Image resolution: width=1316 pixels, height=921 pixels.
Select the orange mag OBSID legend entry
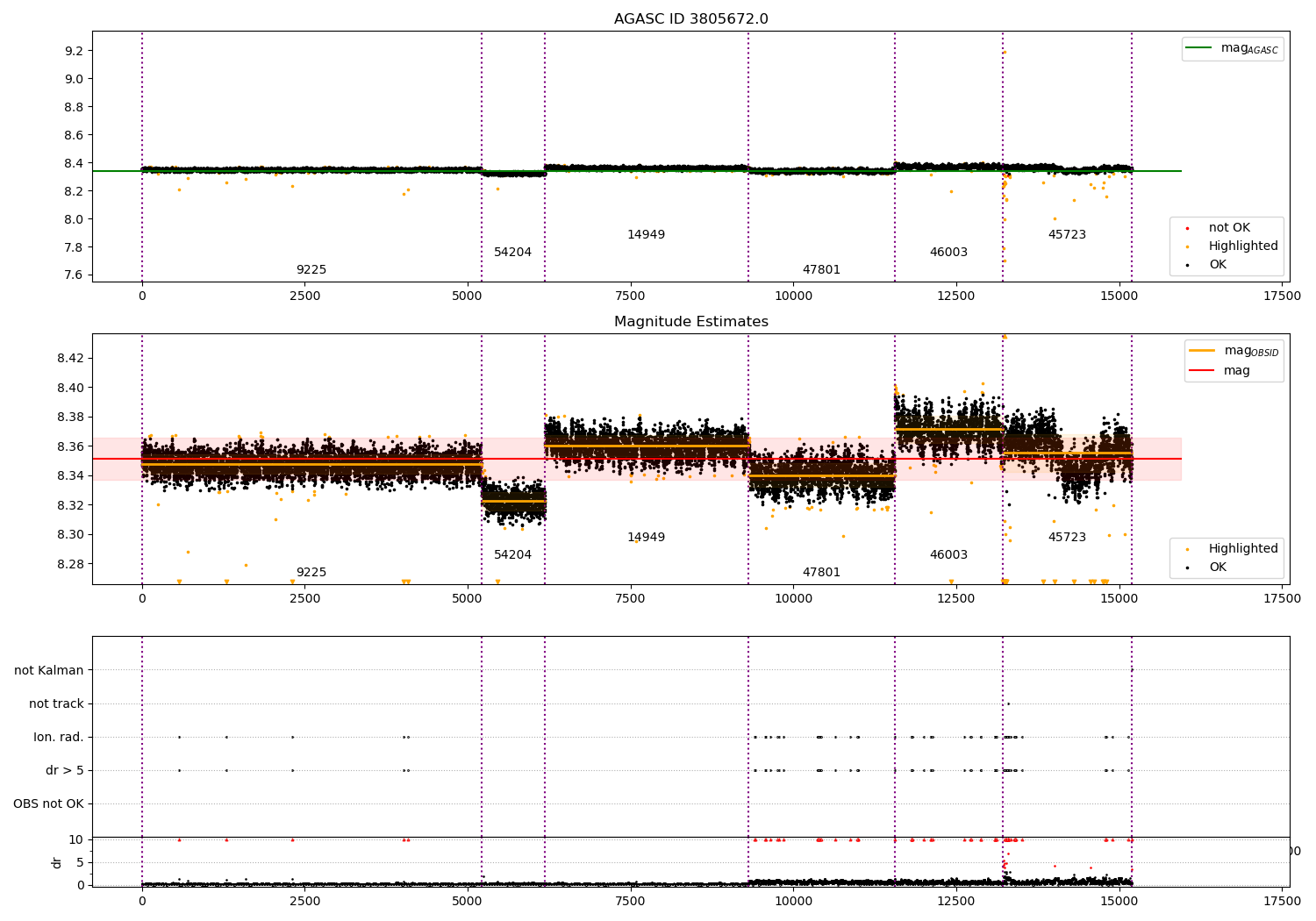point(1234,351)
